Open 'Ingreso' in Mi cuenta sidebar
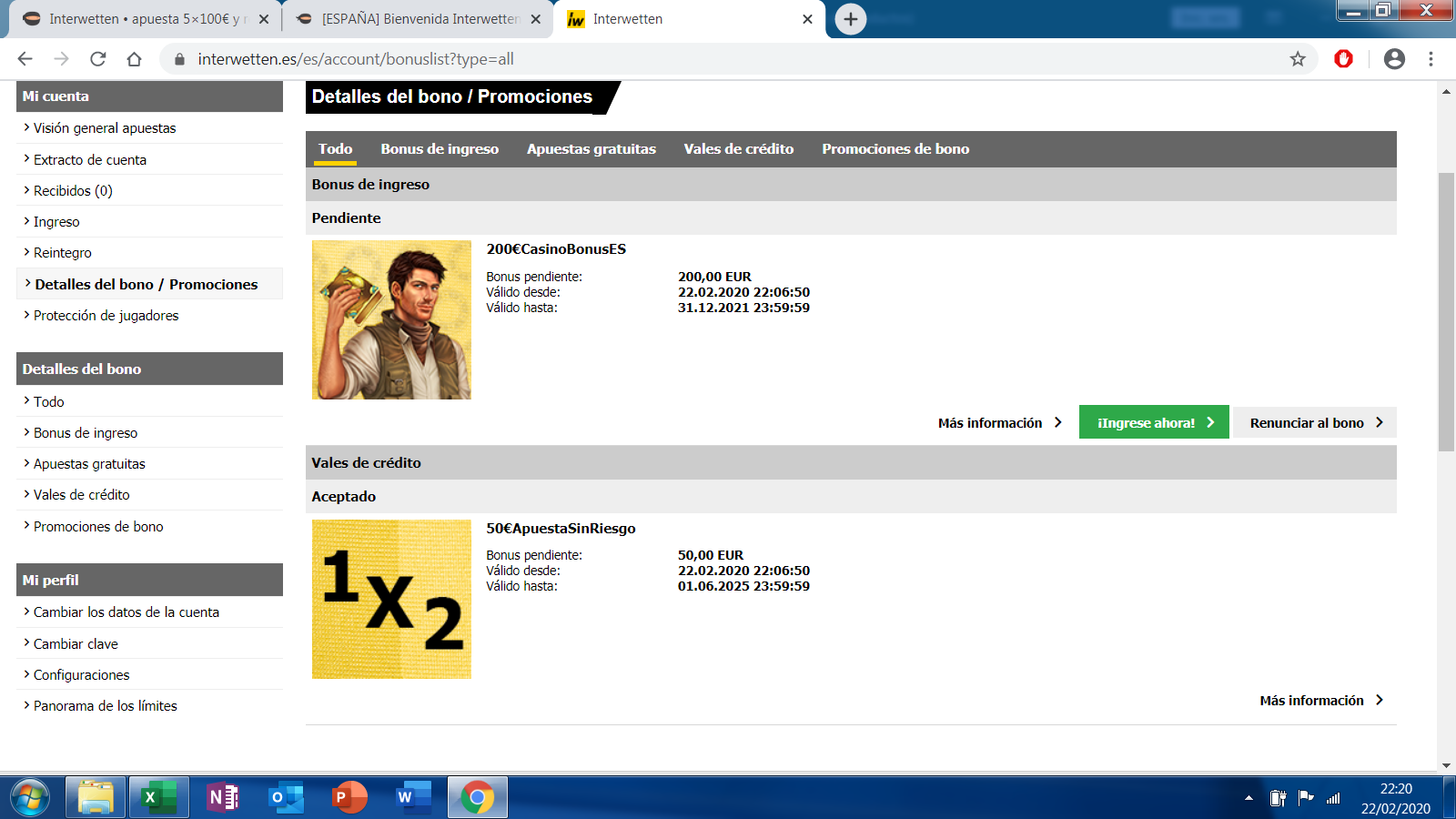 (x=56, y=222)
